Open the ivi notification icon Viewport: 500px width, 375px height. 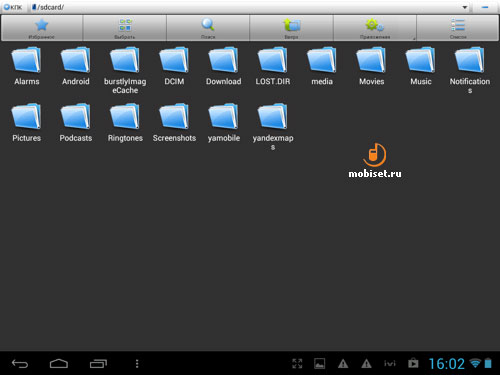pos(390,363)
